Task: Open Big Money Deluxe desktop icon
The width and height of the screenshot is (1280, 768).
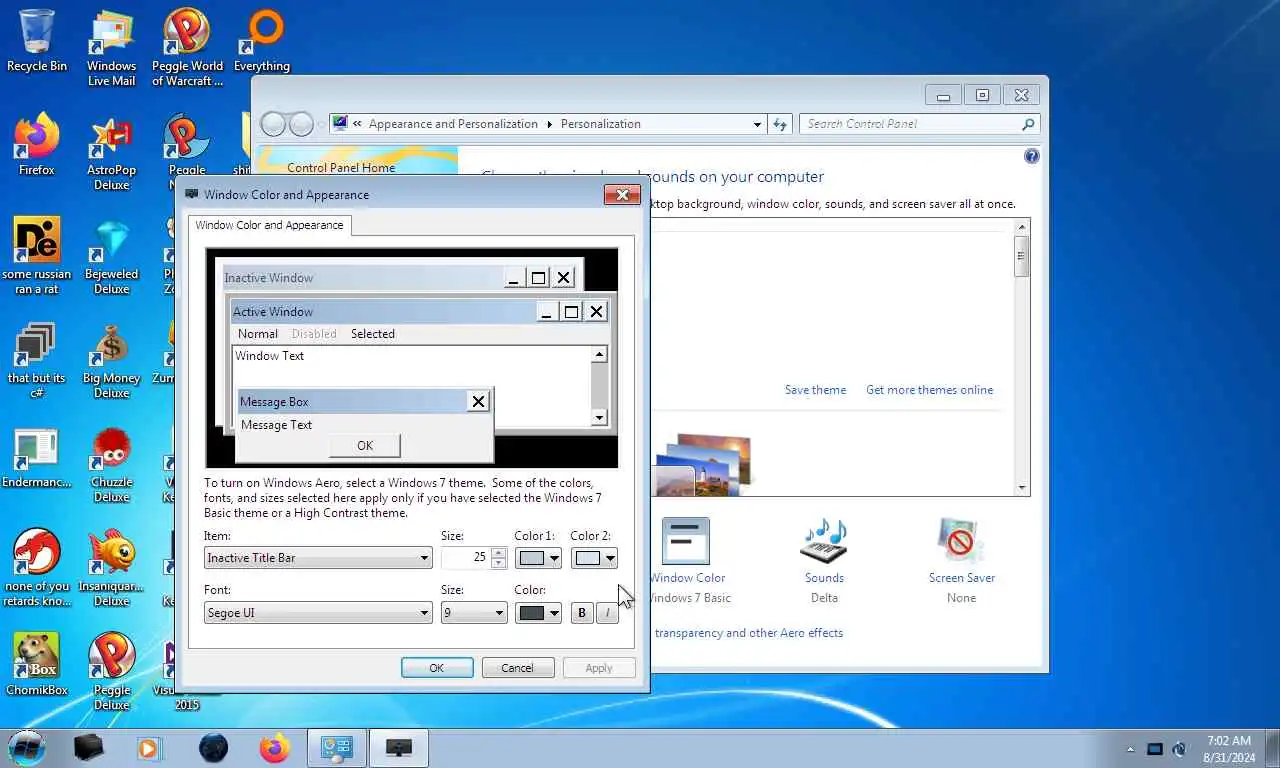Action: coord(111,360)
